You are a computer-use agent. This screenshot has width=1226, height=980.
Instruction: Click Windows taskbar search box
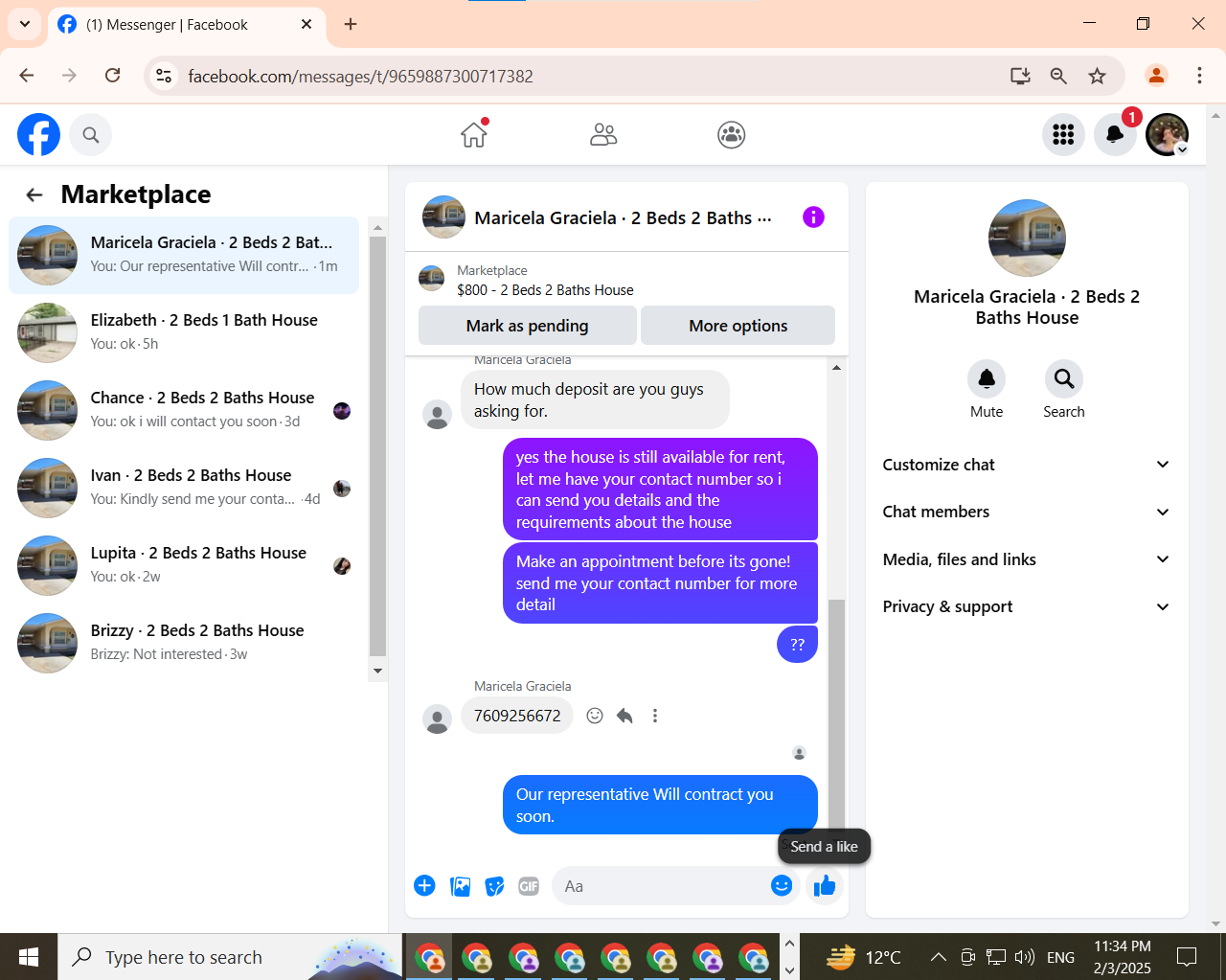point(230,957)
